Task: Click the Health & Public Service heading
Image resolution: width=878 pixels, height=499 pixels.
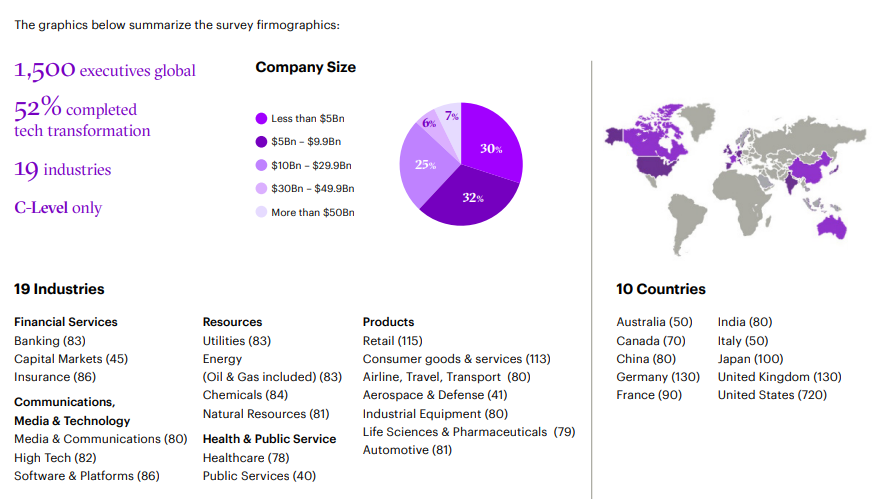Action: click(269, 439)
